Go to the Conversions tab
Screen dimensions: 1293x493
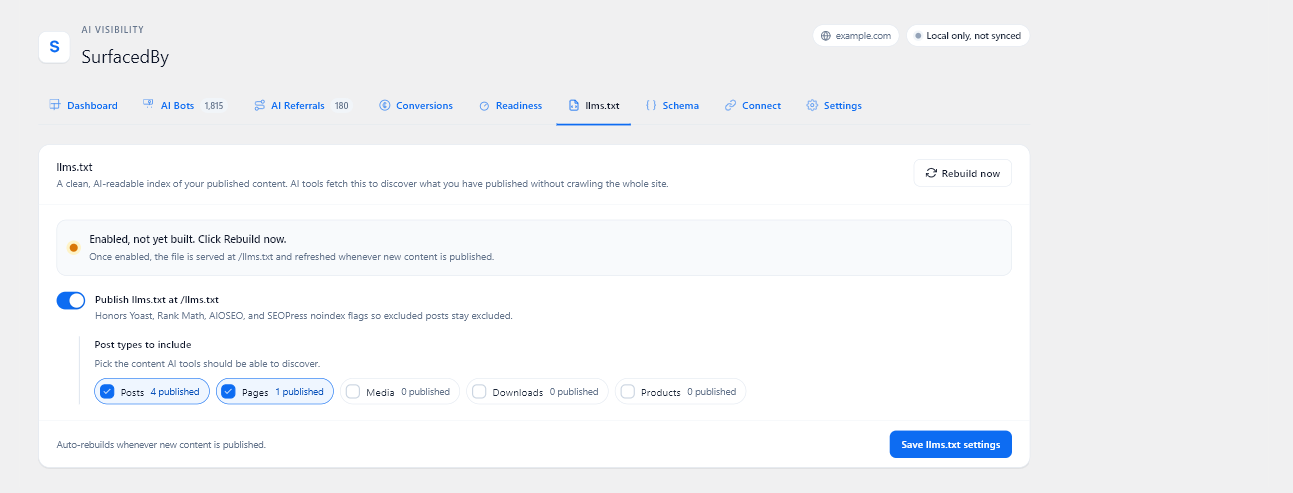tap(416, 105)
